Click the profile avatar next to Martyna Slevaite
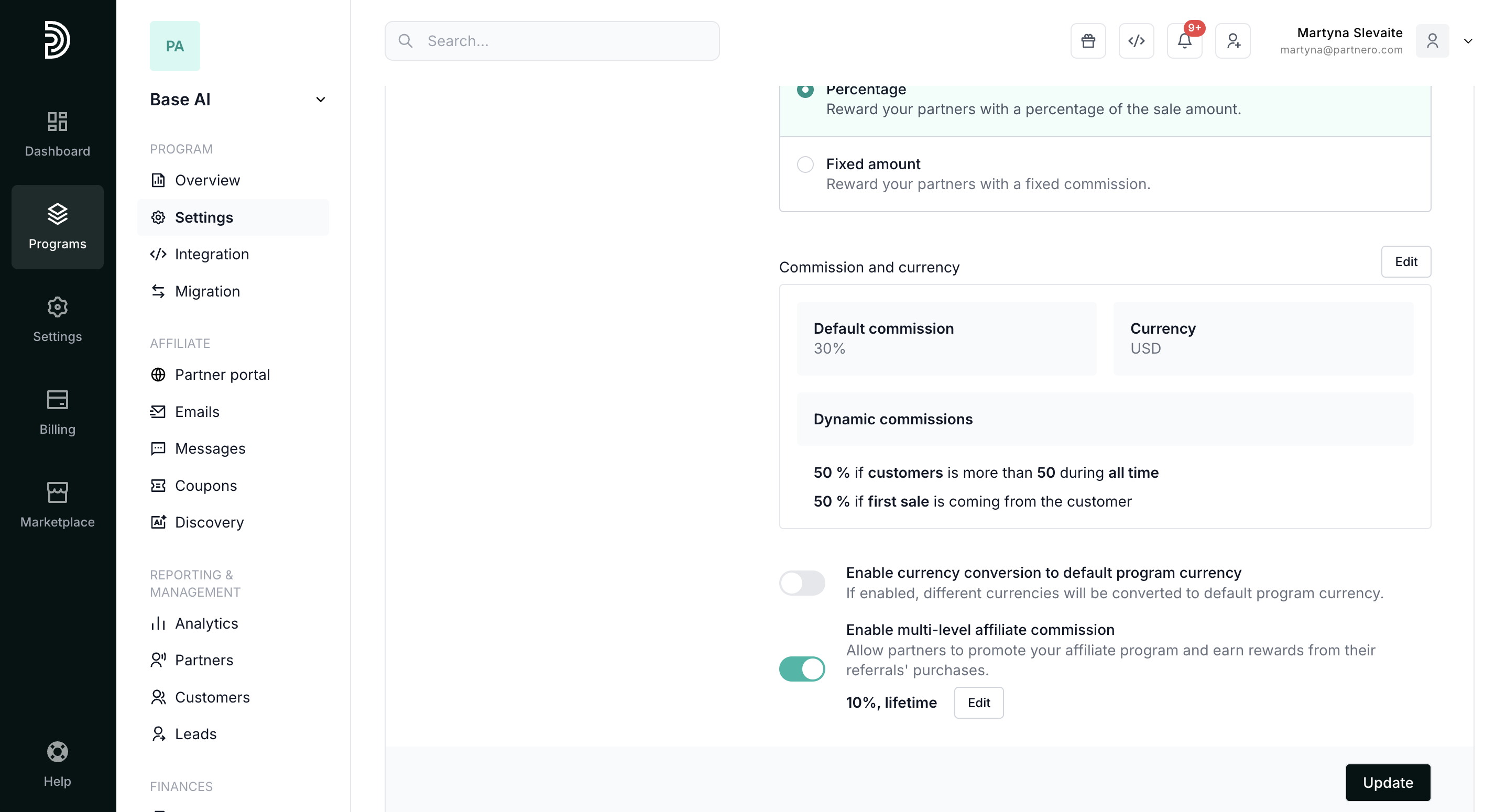 (x=1432, y=41)
